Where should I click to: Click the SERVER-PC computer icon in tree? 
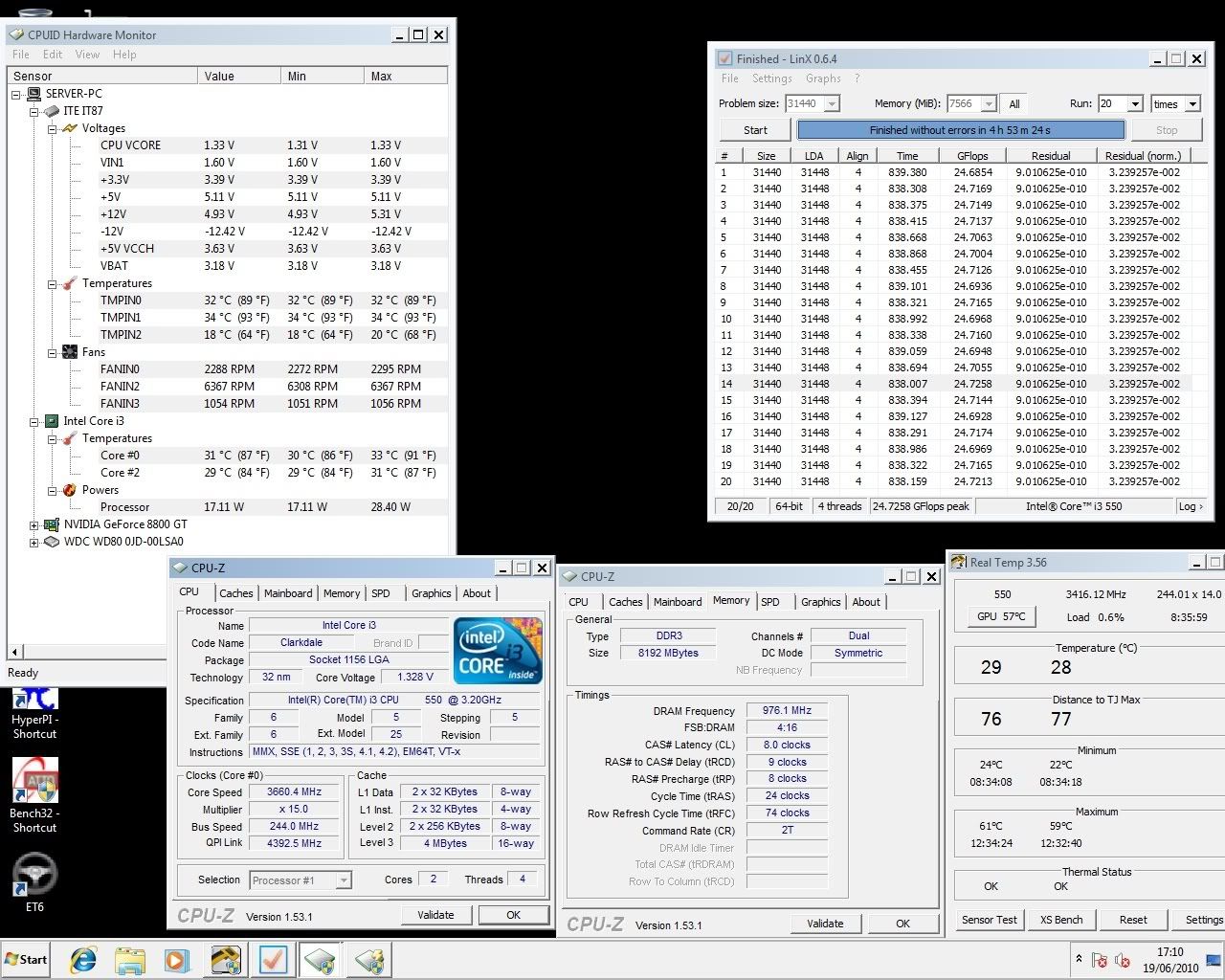pos(33,94)
